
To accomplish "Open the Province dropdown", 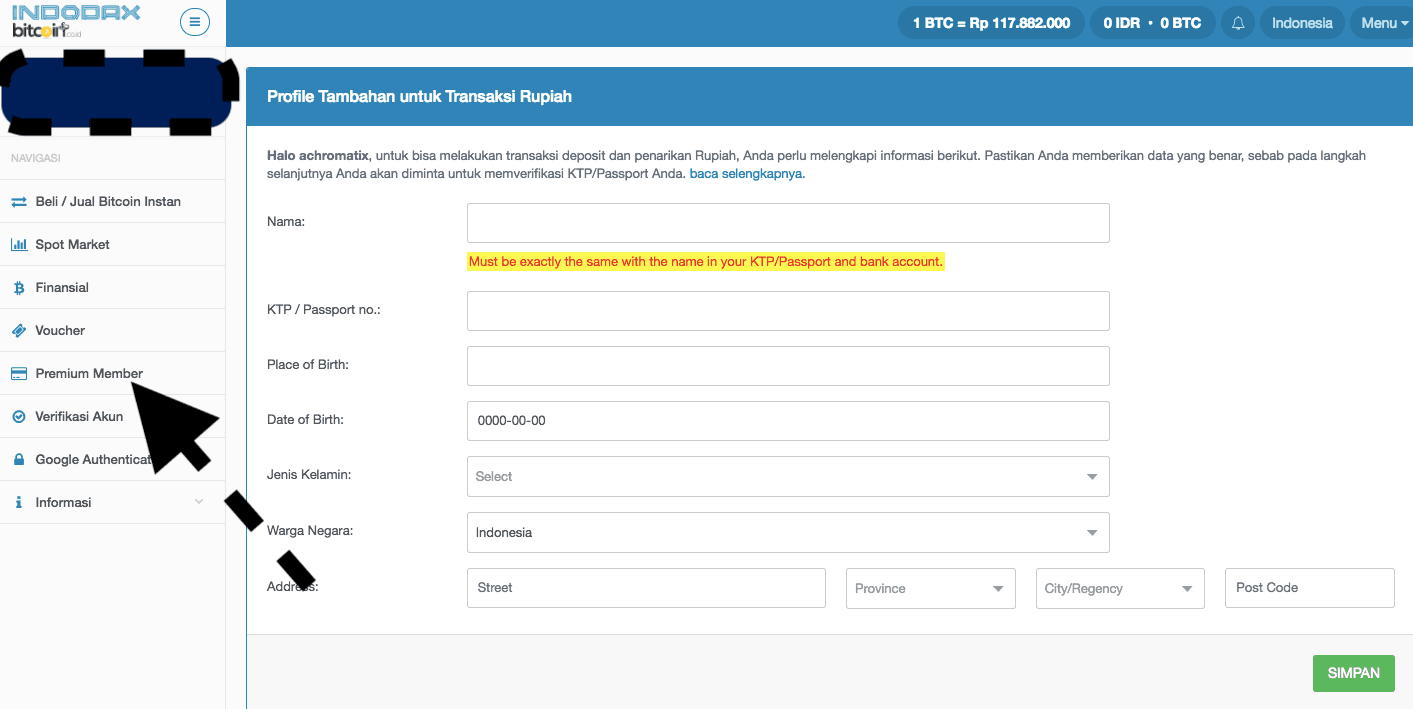I will (x=930, y=588).
